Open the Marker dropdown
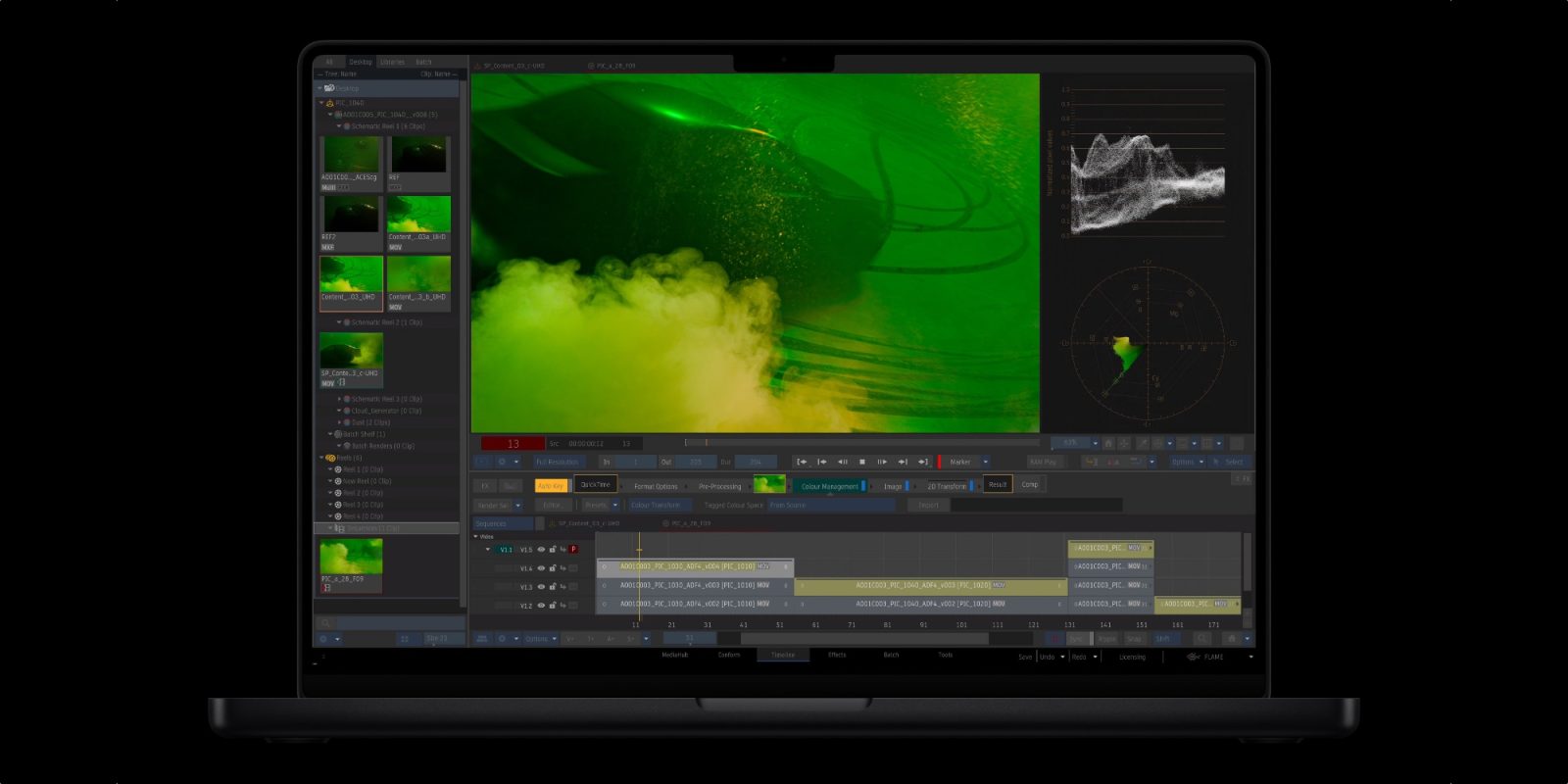1568x784 pixels. click(x=986, y=462)
